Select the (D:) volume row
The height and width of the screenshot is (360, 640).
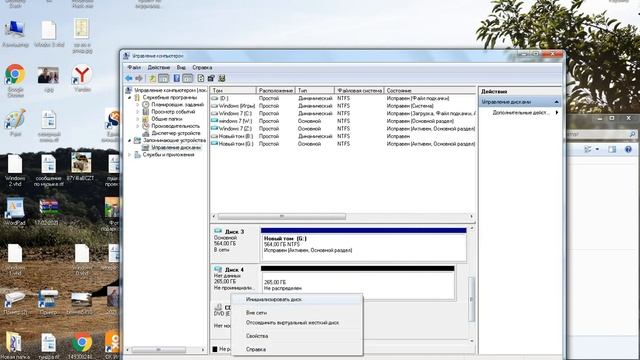(343, 98)
